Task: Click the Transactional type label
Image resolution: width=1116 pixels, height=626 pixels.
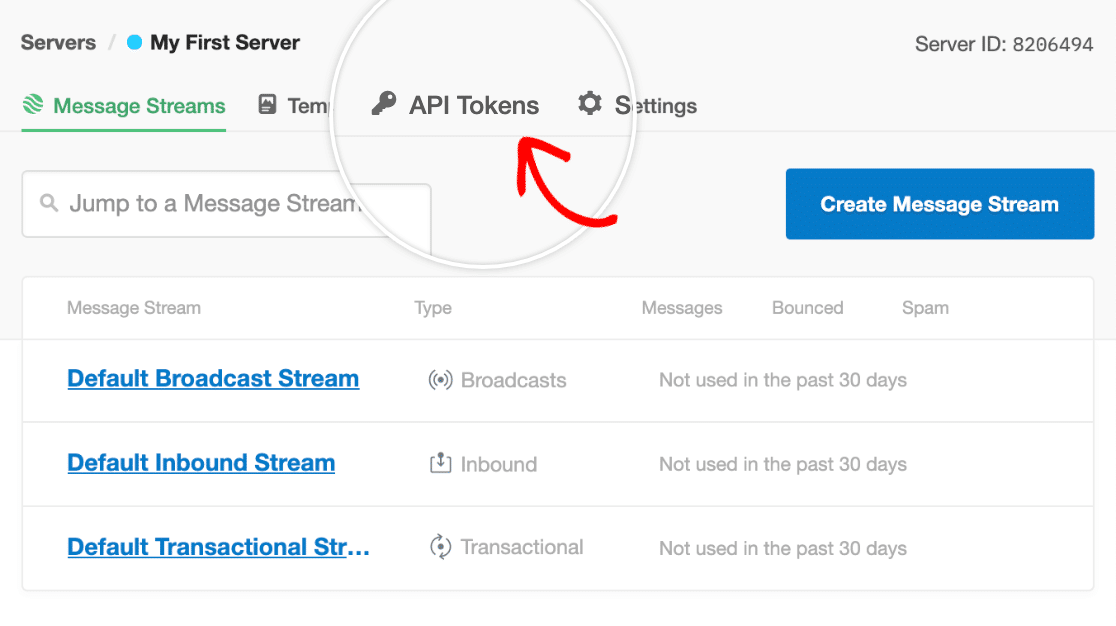Action: 522,547
